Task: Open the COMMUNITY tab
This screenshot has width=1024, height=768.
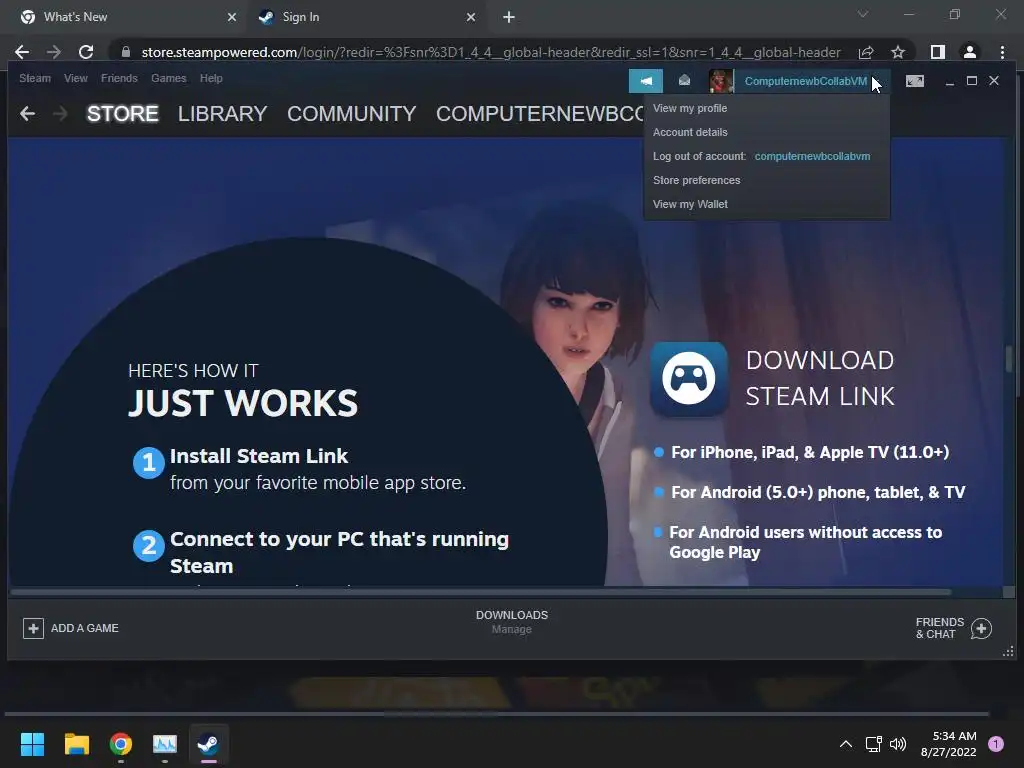Action: coord(351,114)
